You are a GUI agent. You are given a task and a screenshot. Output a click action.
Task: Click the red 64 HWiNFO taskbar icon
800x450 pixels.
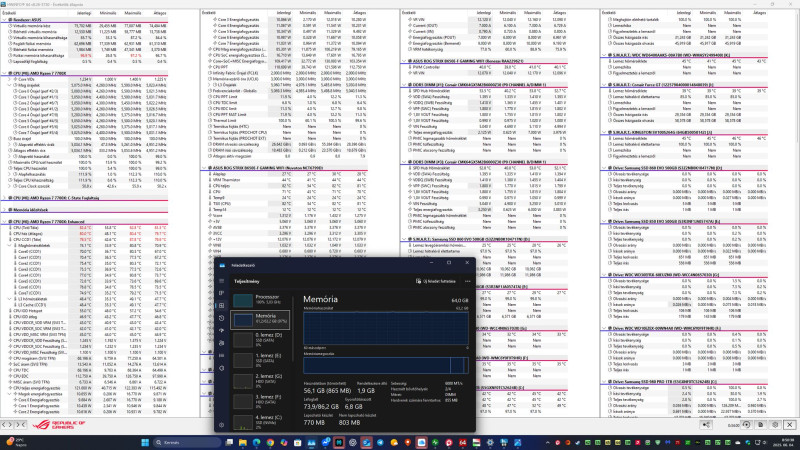(x=463, y=442)
